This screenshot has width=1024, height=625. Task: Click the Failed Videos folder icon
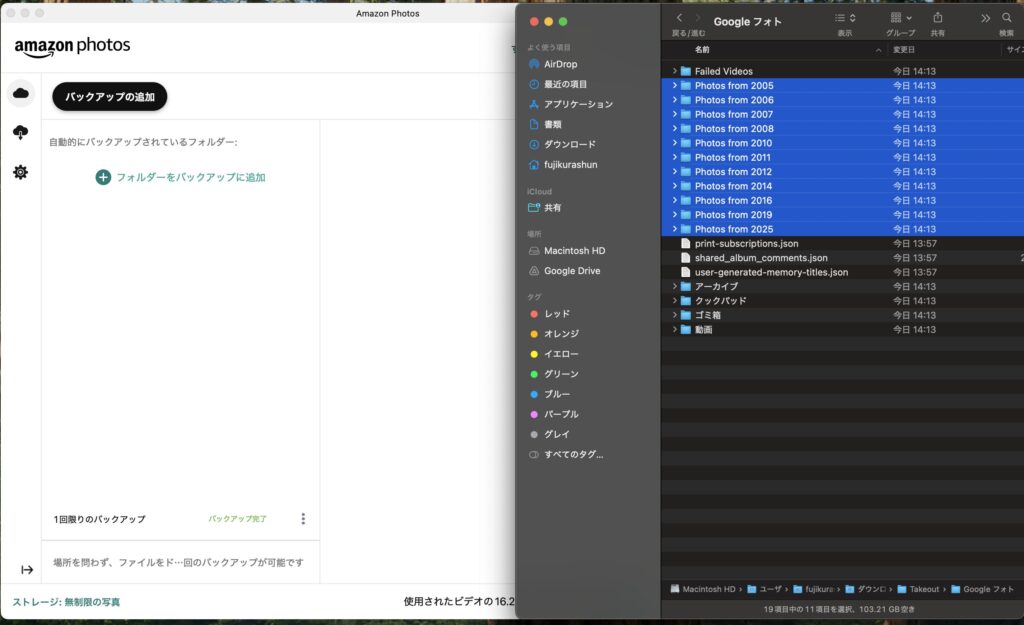click(686, 71)
